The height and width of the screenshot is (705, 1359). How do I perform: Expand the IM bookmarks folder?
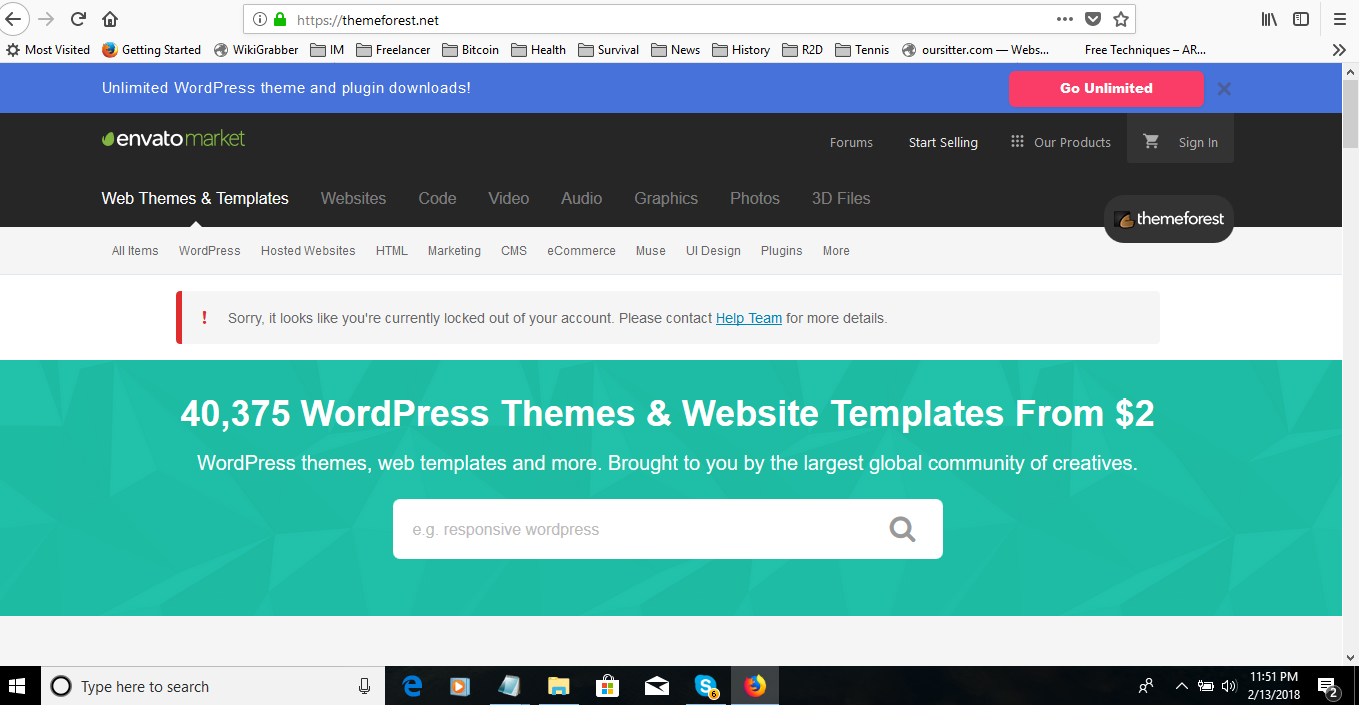[327, 49]
